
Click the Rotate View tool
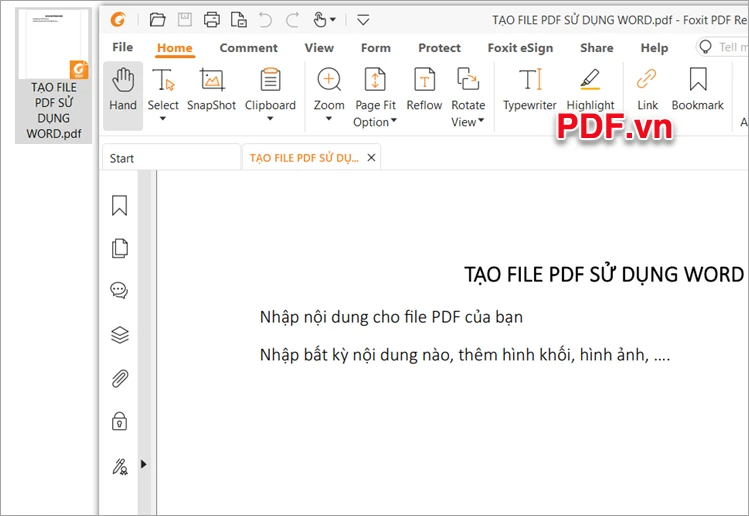(468, 97)
